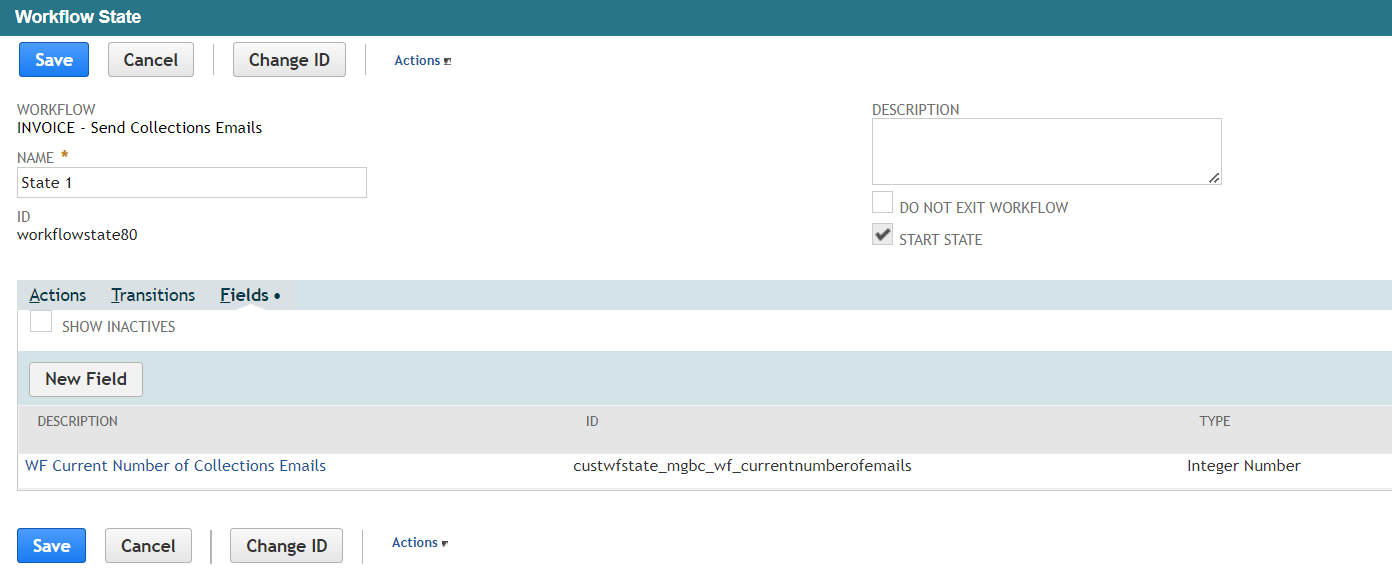Viewport: 1392px width, 573px height.
Task: Click the Workflow State page title
Action: [x=78, y=17]
